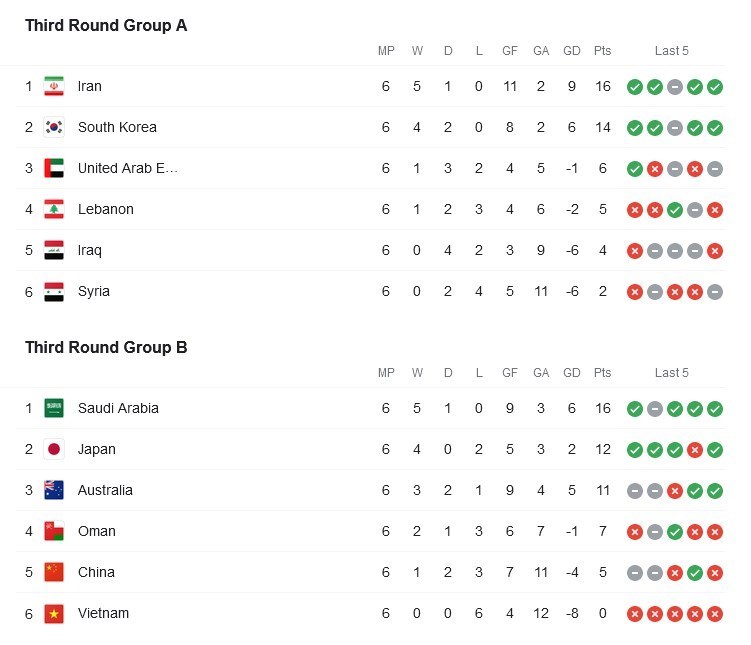Viewport: 751px width, 645px height.
Task: Click the Australia flag icon
Action: pyautogui.click(x=54, y=490)
